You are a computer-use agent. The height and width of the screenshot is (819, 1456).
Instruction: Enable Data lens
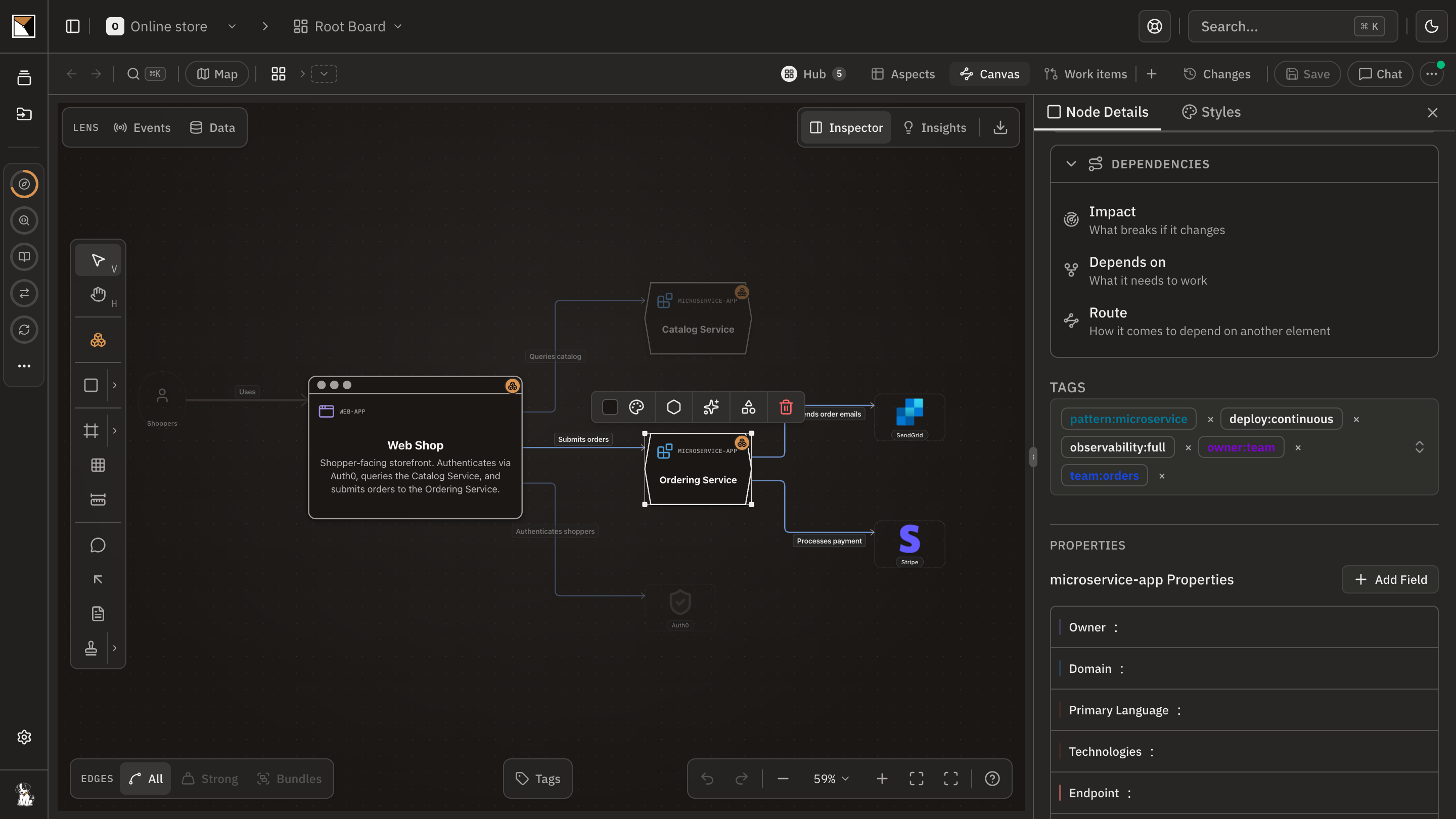(x=212, y=128)
